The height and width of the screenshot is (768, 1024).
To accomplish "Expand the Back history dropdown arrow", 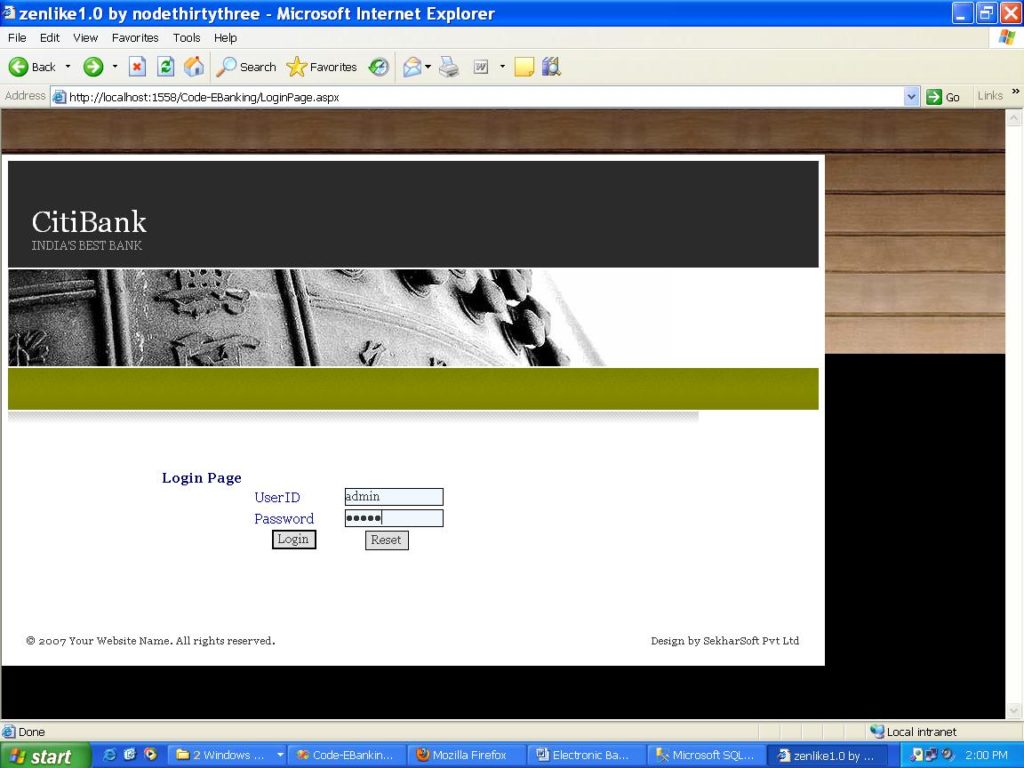I will (x=68, y=67).
